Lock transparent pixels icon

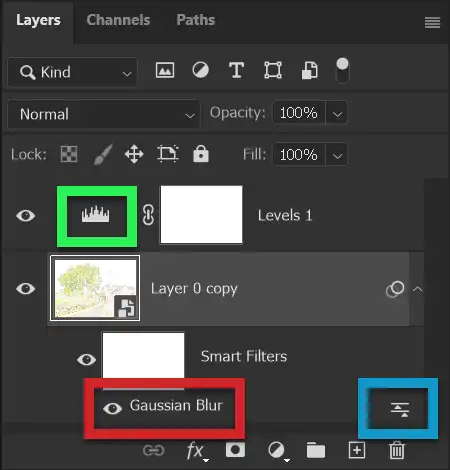(x=69, y=154)
